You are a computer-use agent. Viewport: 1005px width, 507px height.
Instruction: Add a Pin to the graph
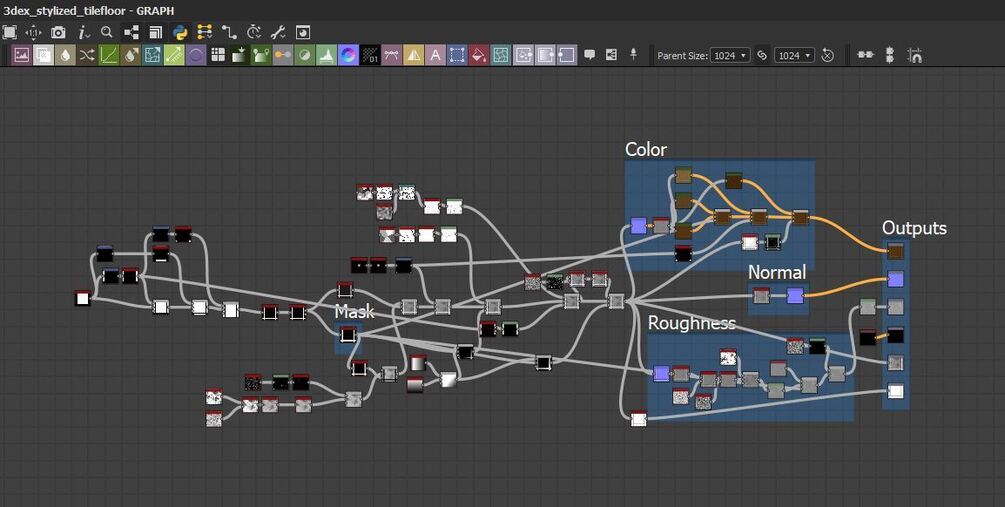(633, 54)
